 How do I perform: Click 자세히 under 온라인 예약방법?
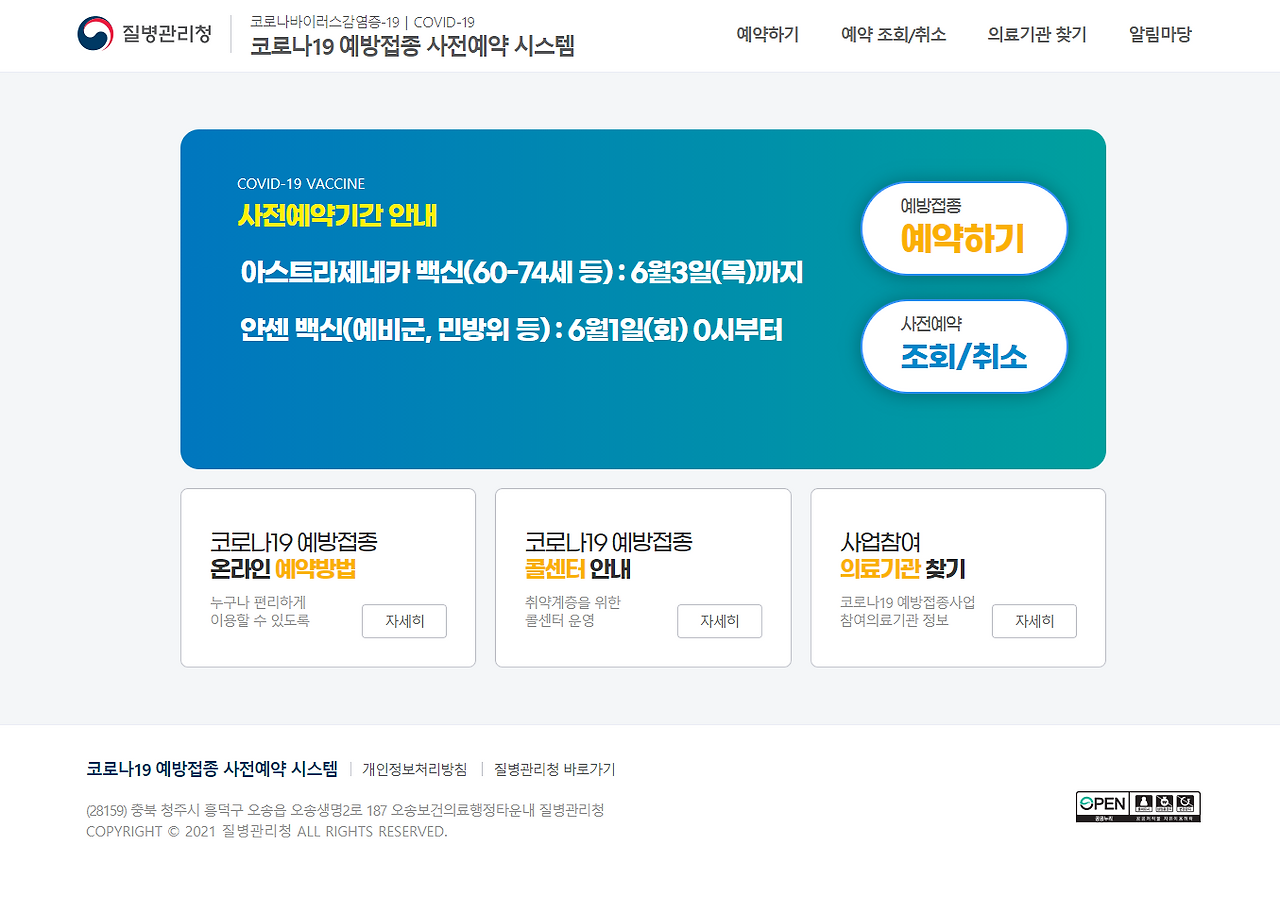pyautogui.click(x=404, y=621)
